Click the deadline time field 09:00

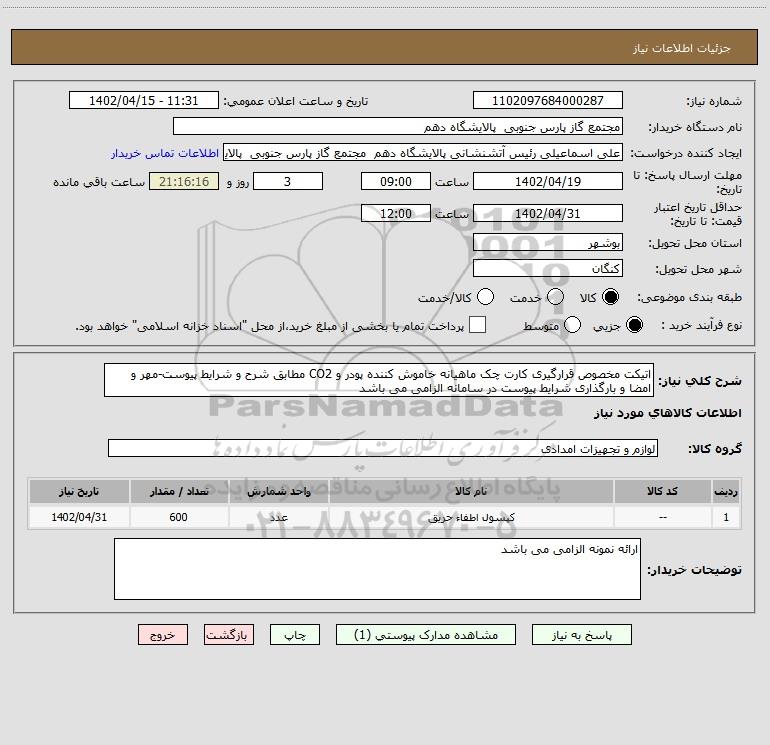coord(396,182)
